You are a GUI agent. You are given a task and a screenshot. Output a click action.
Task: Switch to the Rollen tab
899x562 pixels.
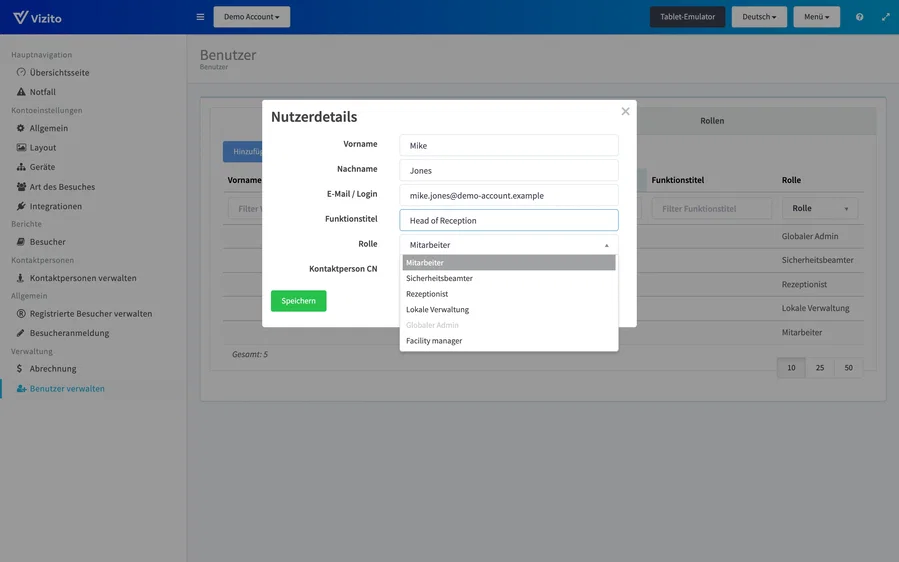click(712, 120)
